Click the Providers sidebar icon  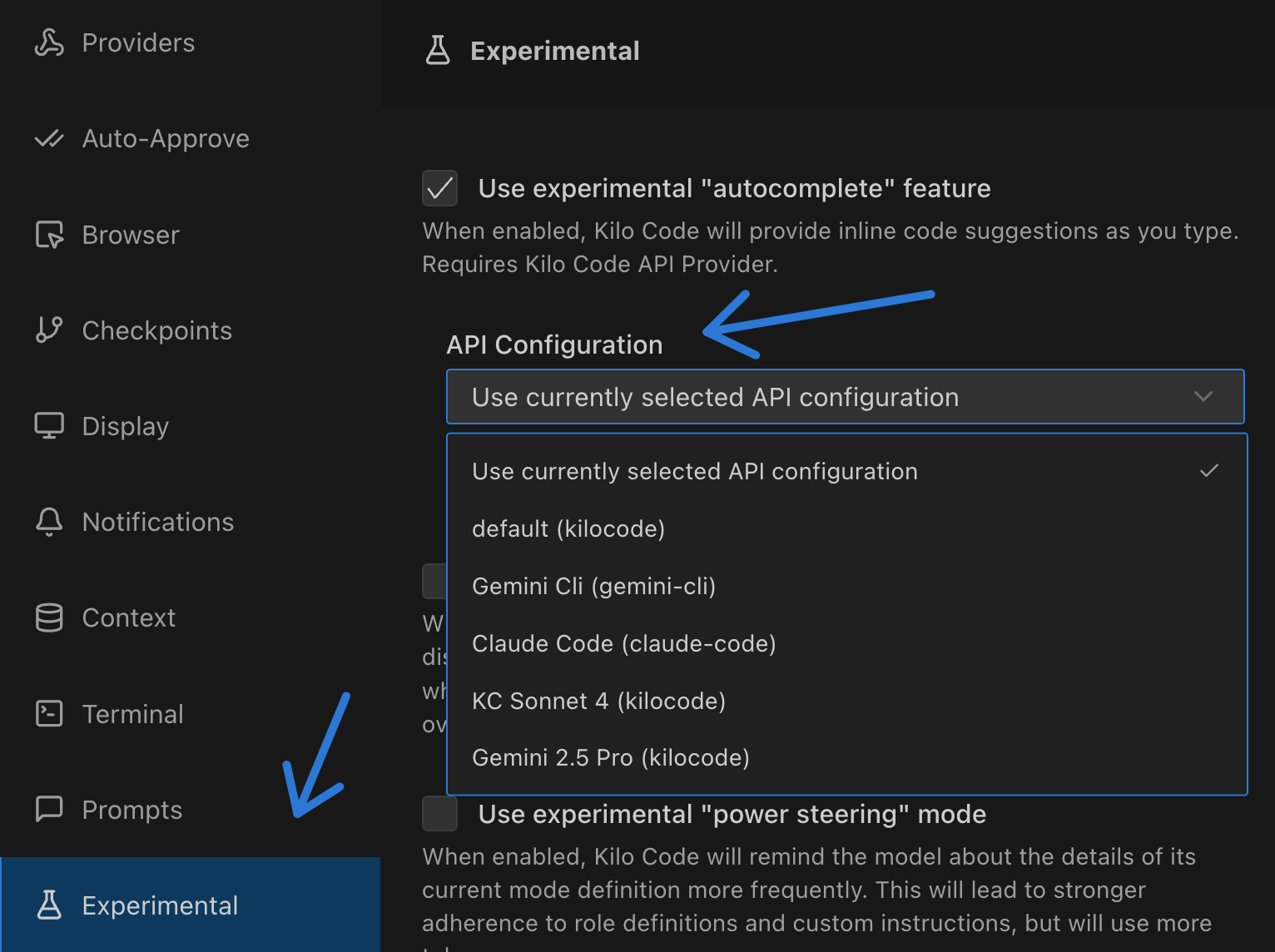click(x=49, y=42)
